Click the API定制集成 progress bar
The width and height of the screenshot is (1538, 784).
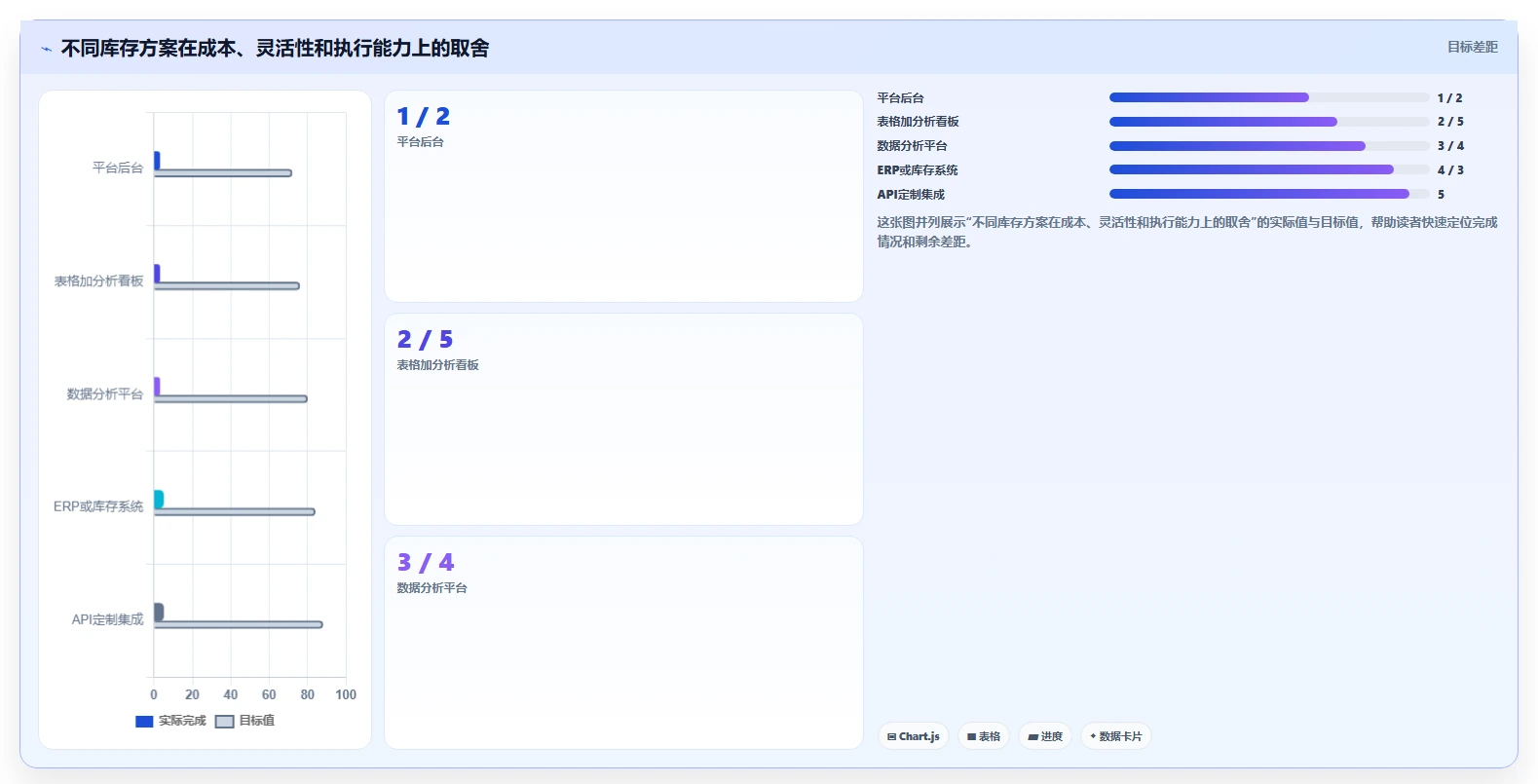[1269, 194]
